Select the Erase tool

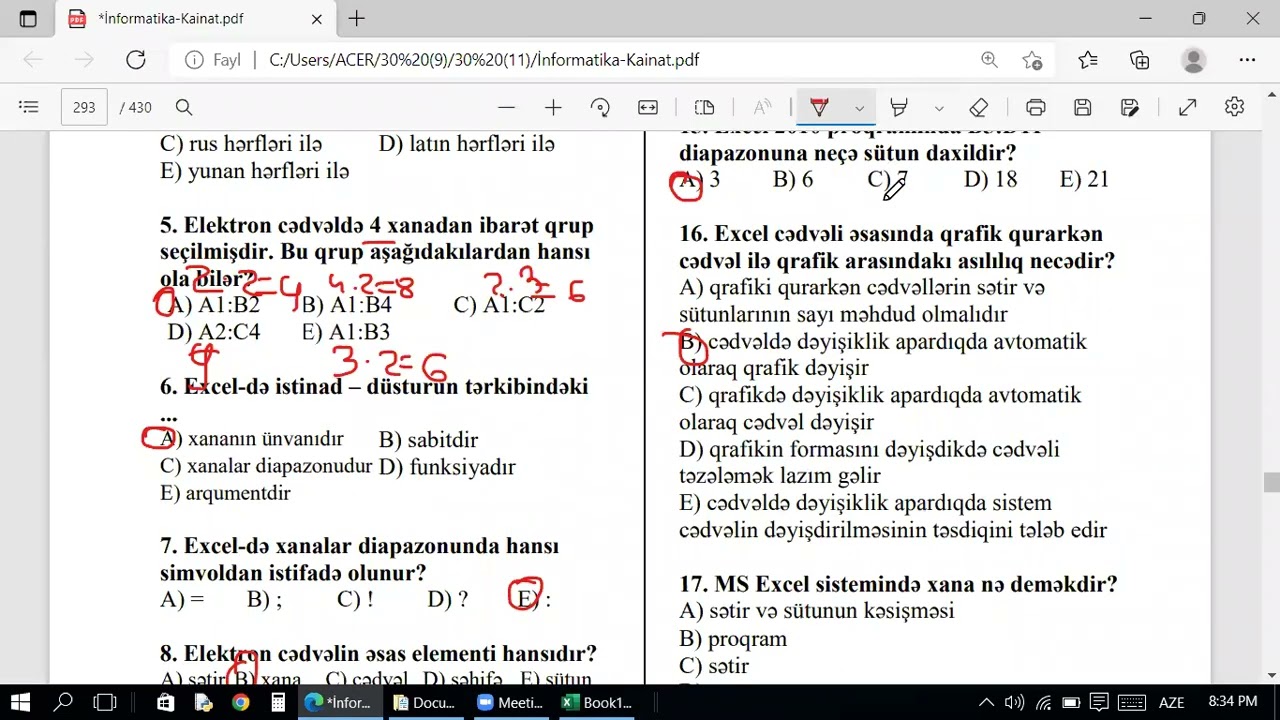pos(979,107)
